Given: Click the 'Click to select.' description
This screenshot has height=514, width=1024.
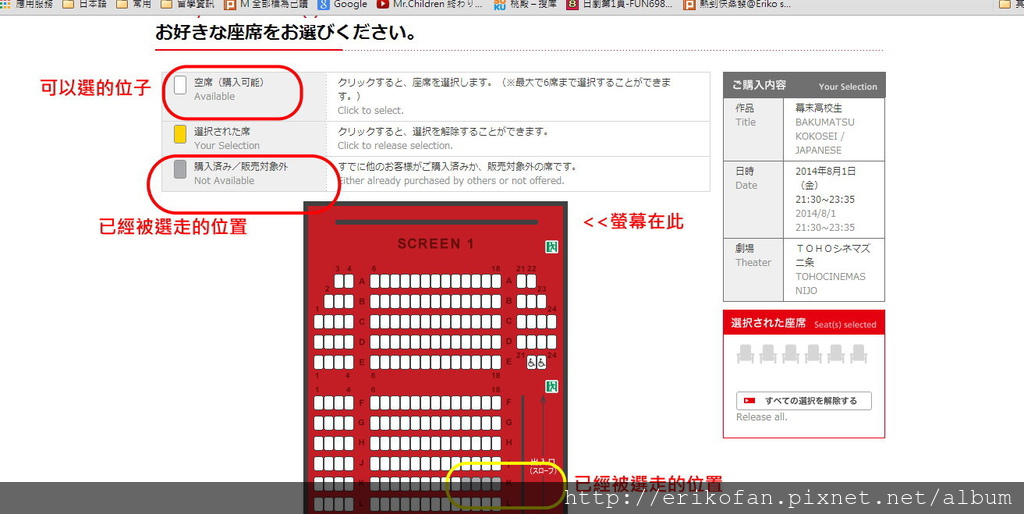Looking at the screenshot, I should [x=370, y=110].
